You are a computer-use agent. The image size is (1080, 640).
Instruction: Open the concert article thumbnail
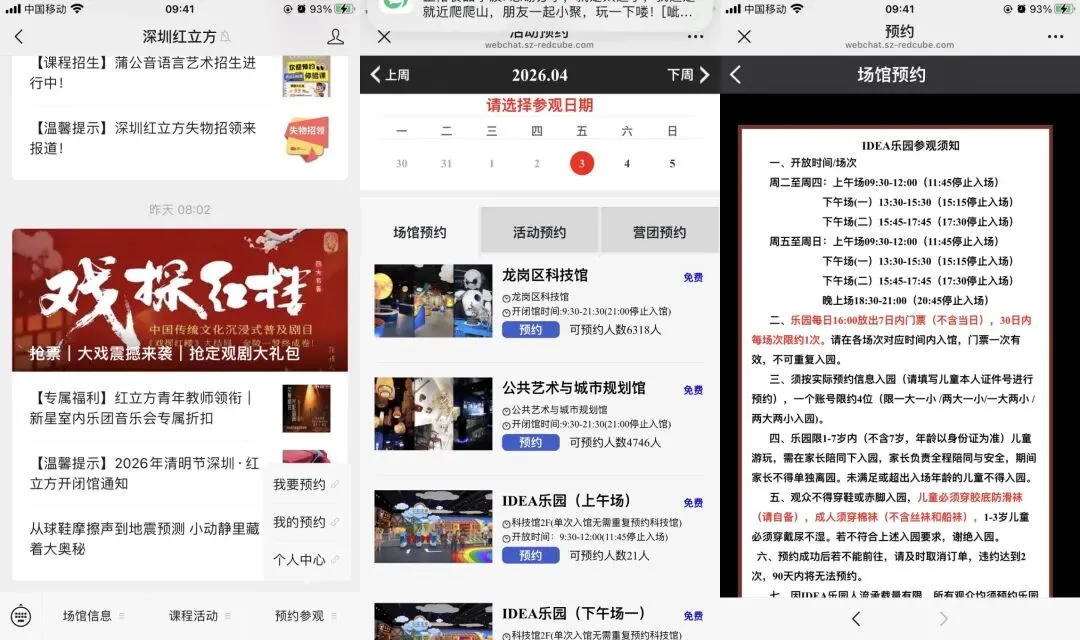[x=307, y=409]
